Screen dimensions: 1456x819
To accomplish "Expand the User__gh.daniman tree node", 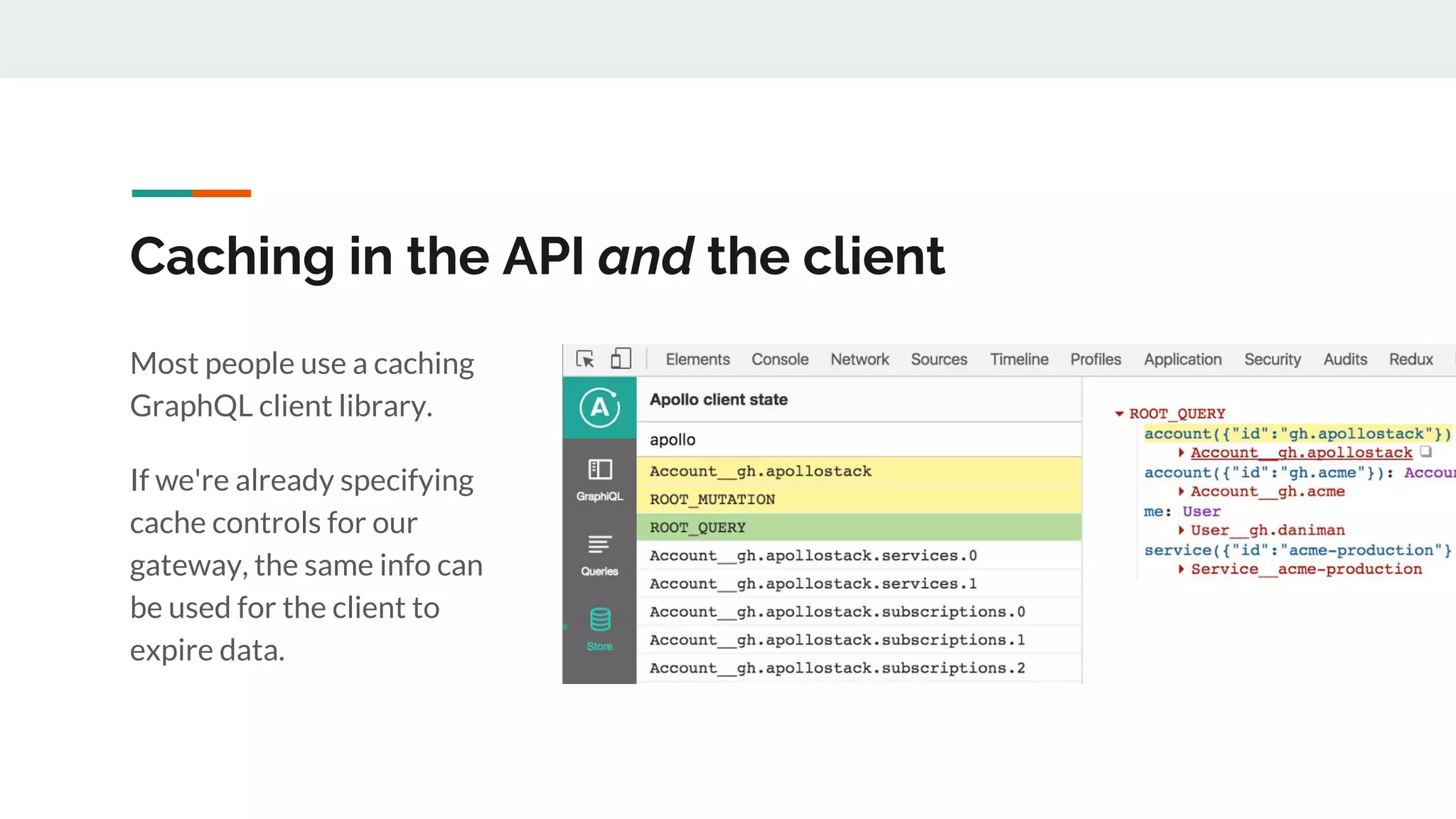I will tap(1181, 530).
